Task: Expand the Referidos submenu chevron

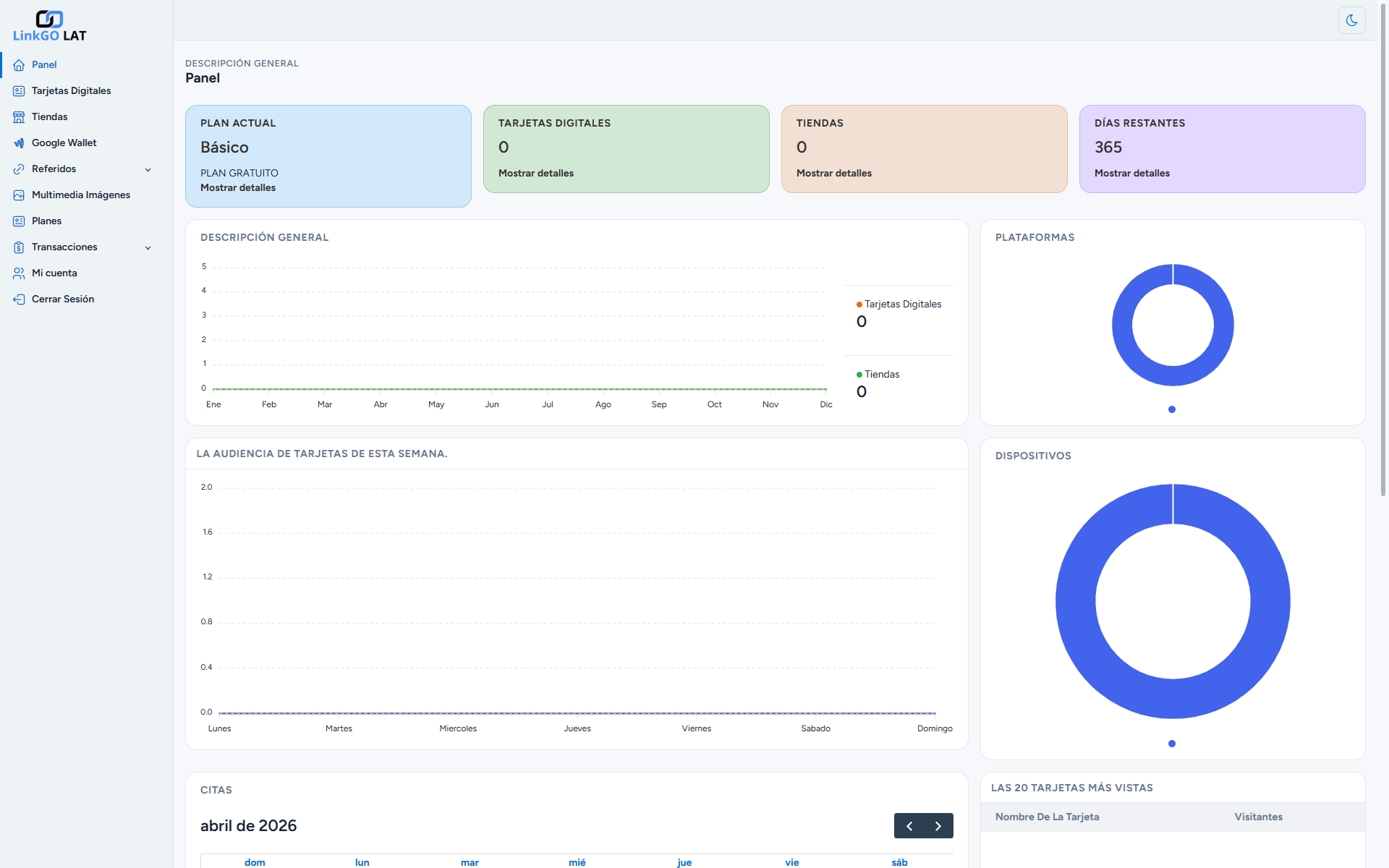Action: [x=148, y=170]
